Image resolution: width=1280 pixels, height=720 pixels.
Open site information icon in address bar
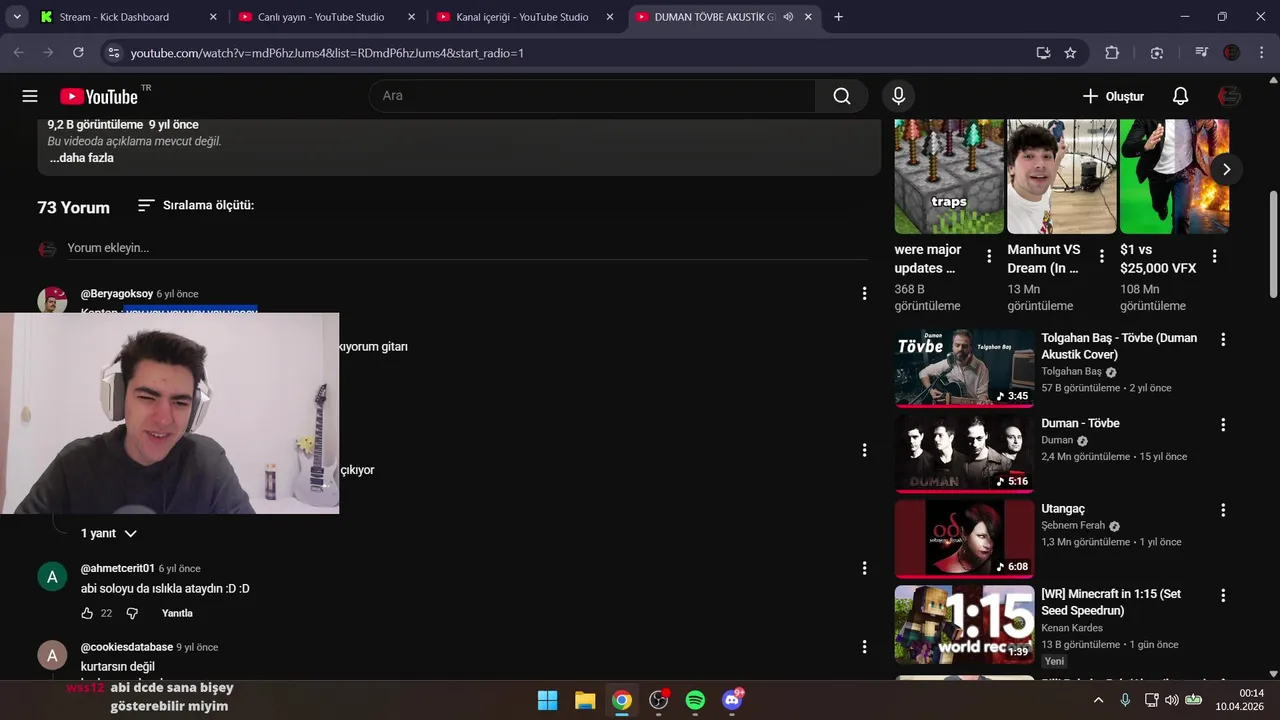point(113,53)
